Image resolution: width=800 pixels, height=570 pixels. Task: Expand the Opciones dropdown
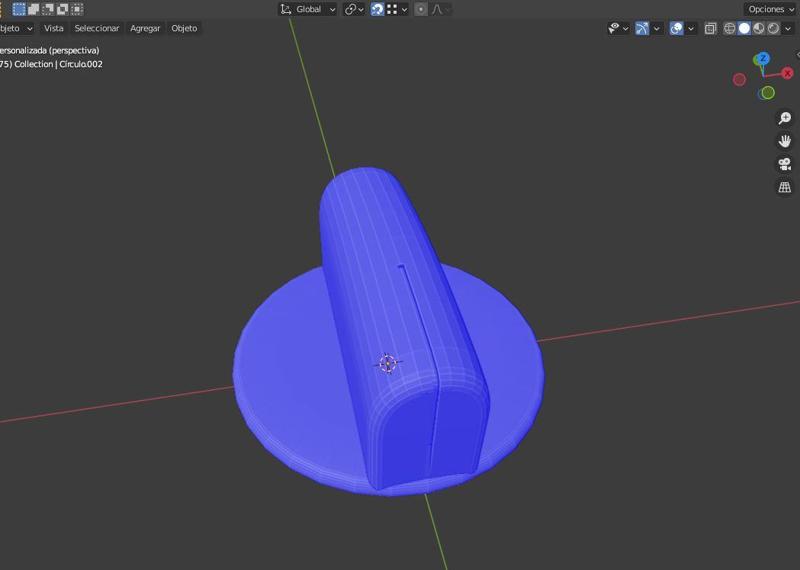[x=770, y=9]
